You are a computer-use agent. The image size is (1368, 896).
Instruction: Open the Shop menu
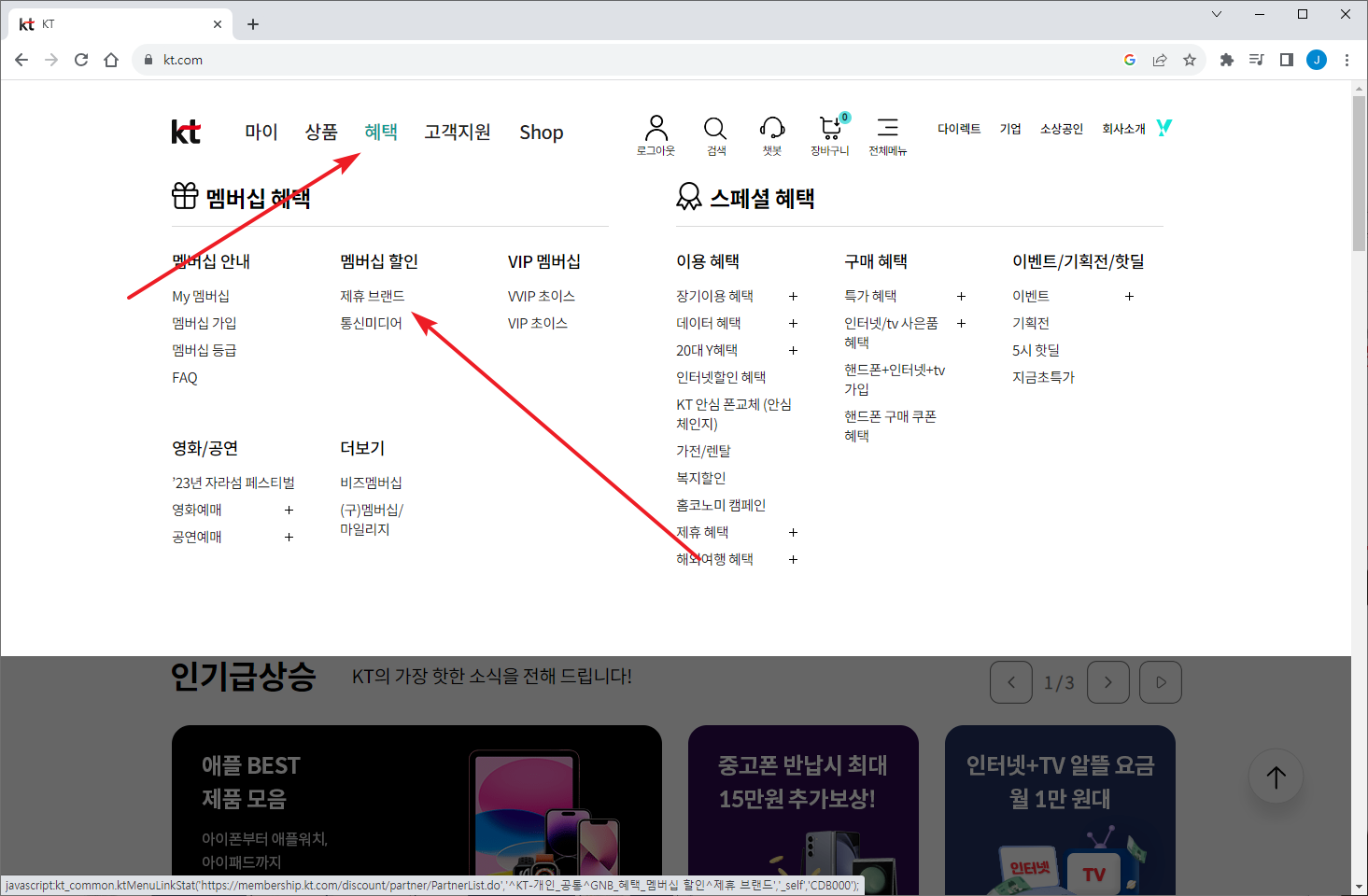tap(542, 133)
